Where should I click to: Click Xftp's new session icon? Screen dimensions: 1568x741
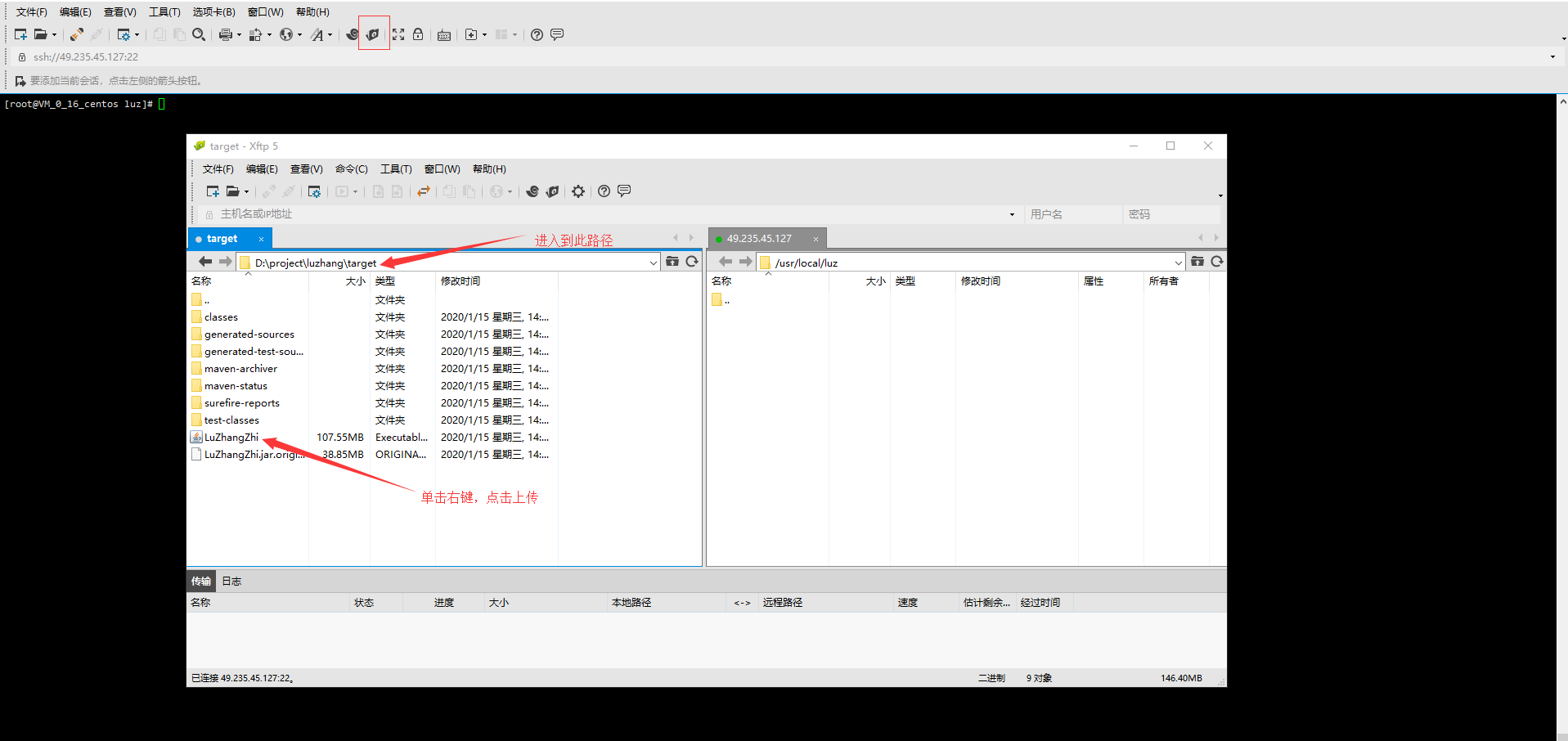coord(213,191)
